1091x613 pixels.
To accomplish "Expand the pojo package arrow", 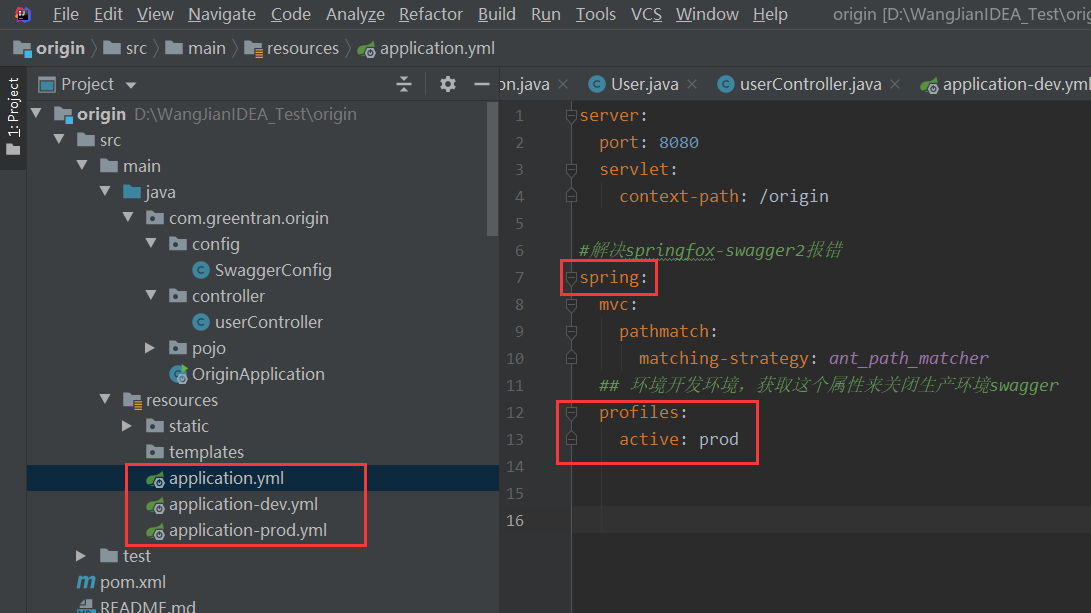I will click(150, 348).
